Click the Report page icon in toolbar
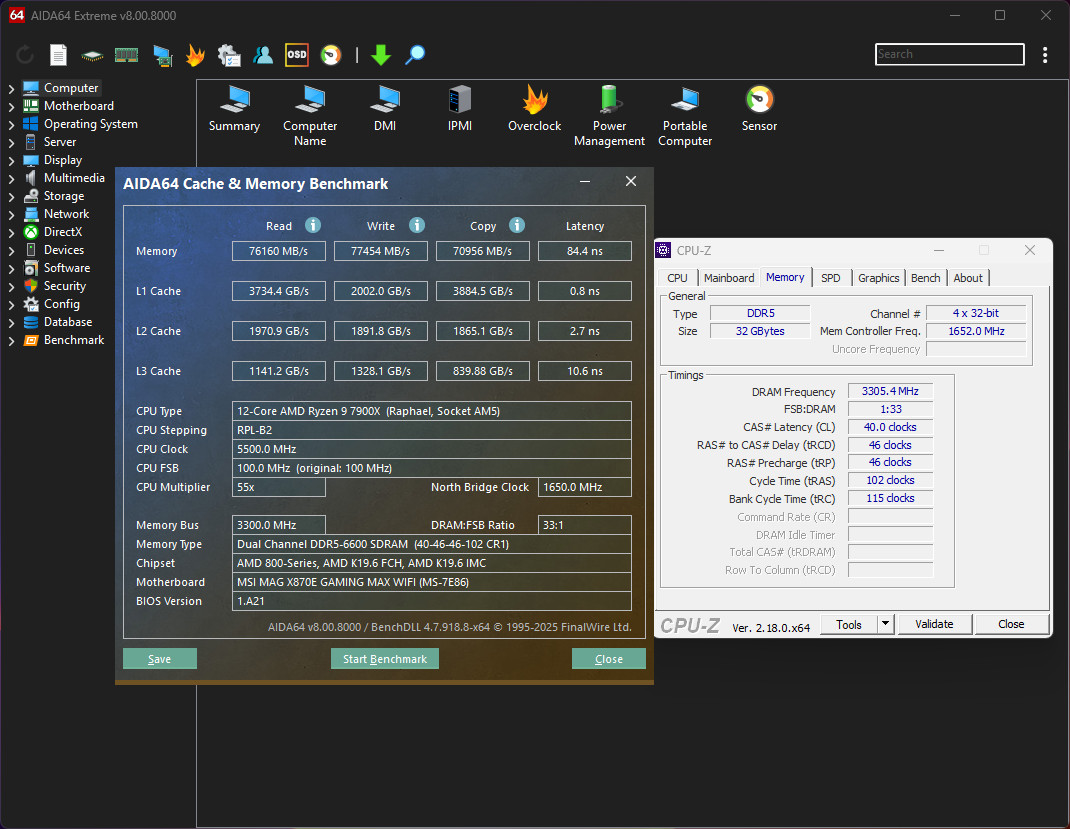The width and height of the screenshot is (1070, 829). click(58, 55)
